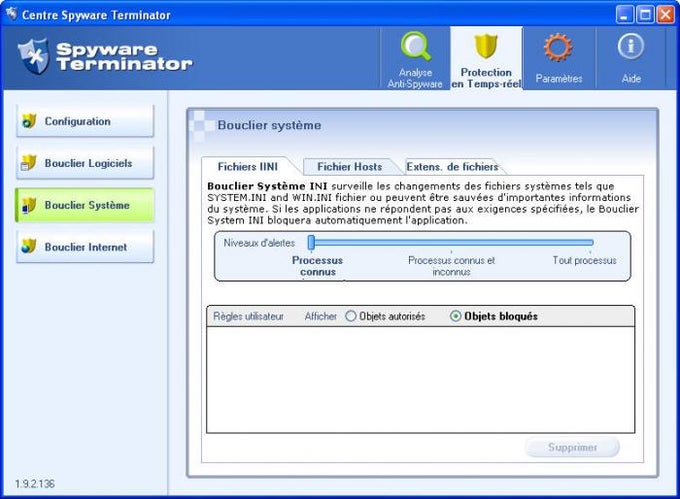Select the Objets autorisés radio button
The height and width of the screenshot is (499, 680).
[x=351, y=316]
